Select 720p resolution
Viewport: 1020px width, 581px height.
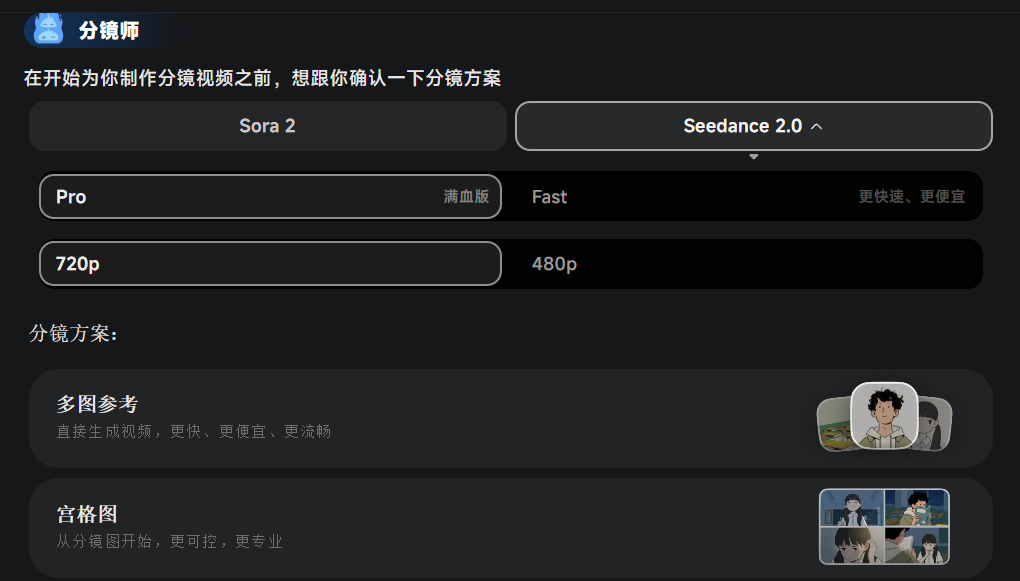(x=270, y=263)
